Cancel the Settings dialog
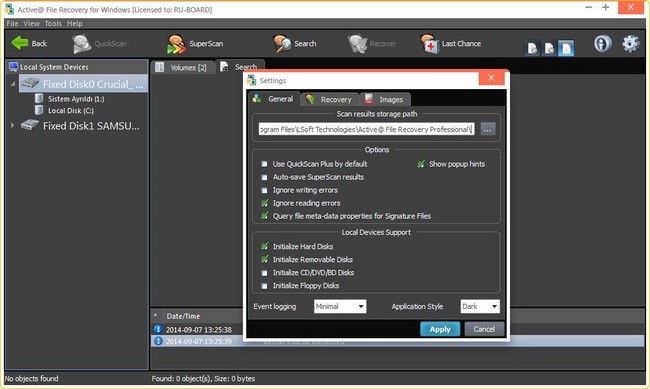Viewport: 650px width, 389px height. (484, 329)
